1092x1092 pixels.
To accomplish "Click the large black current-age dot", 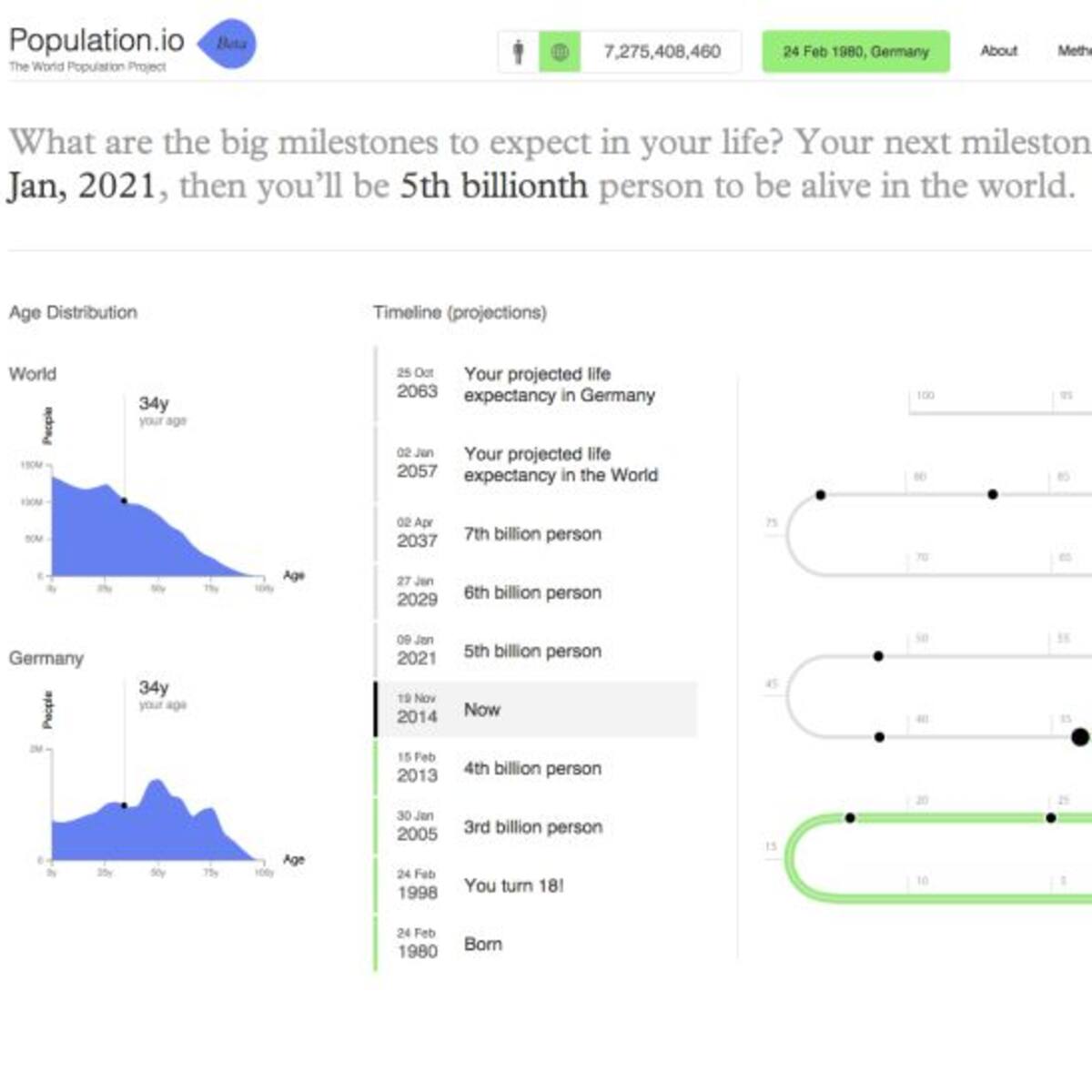I will (x=1080, y=737).
